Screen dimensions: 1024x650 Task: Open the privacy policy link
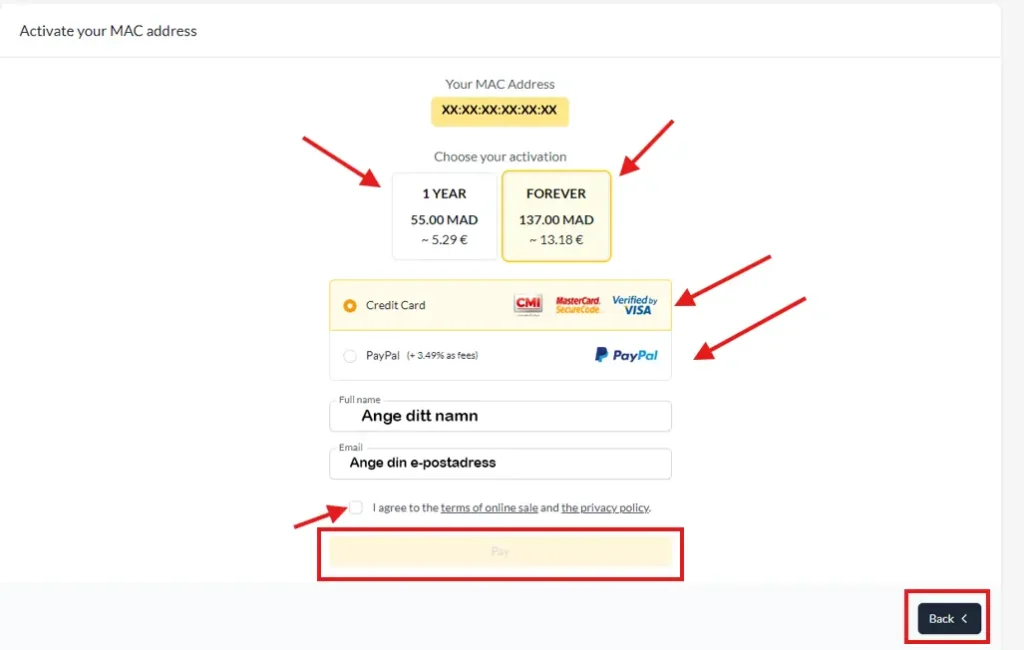[604, 508]
